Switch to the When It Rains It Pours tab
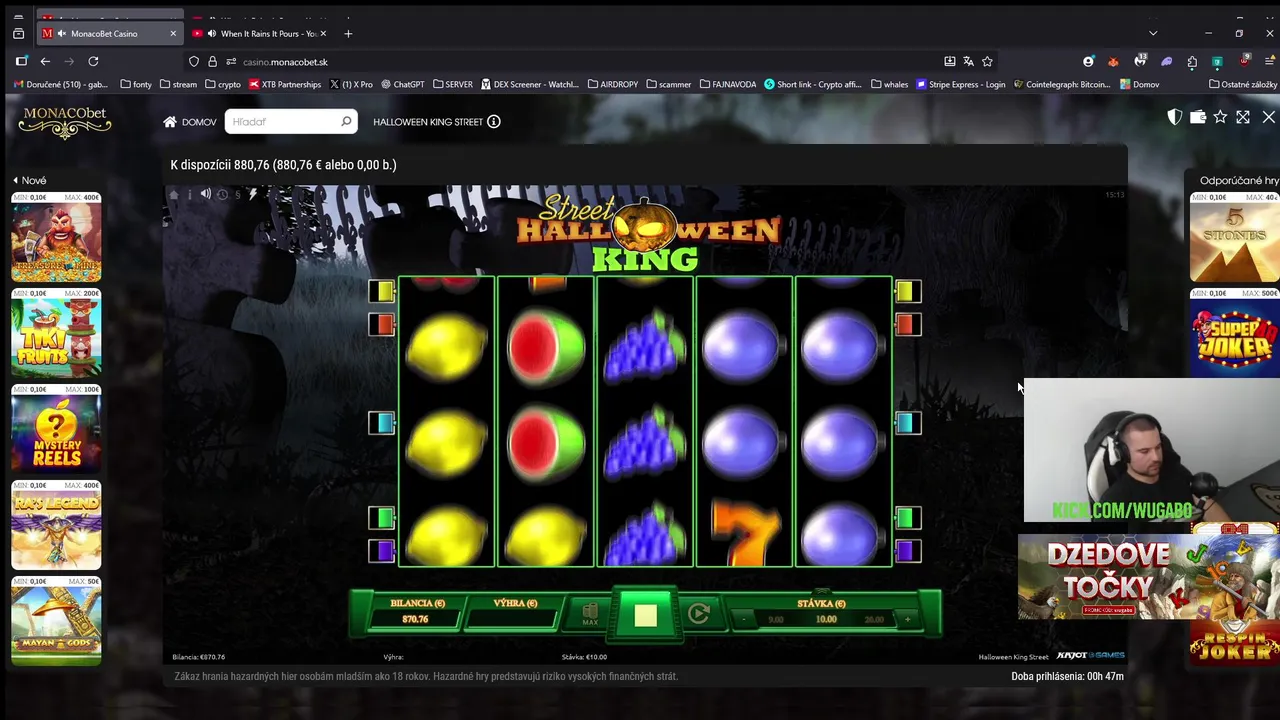The image size is (1280, 720). click(x=260, y=34)
